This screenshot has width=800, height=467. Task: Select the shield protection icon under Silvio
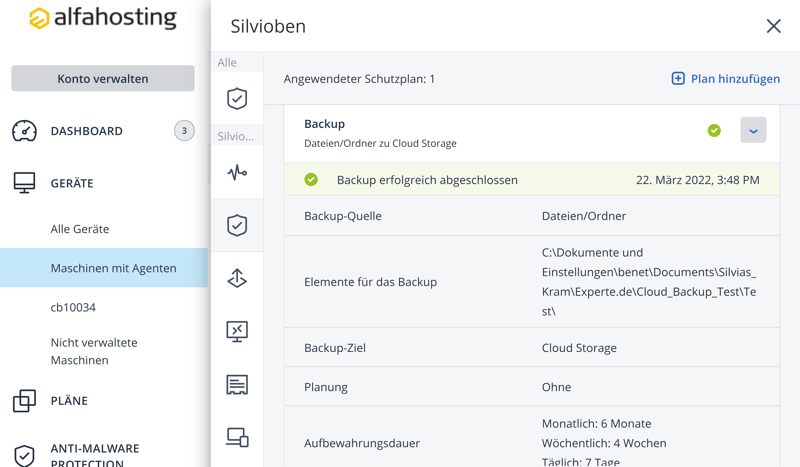pos(237,226)
